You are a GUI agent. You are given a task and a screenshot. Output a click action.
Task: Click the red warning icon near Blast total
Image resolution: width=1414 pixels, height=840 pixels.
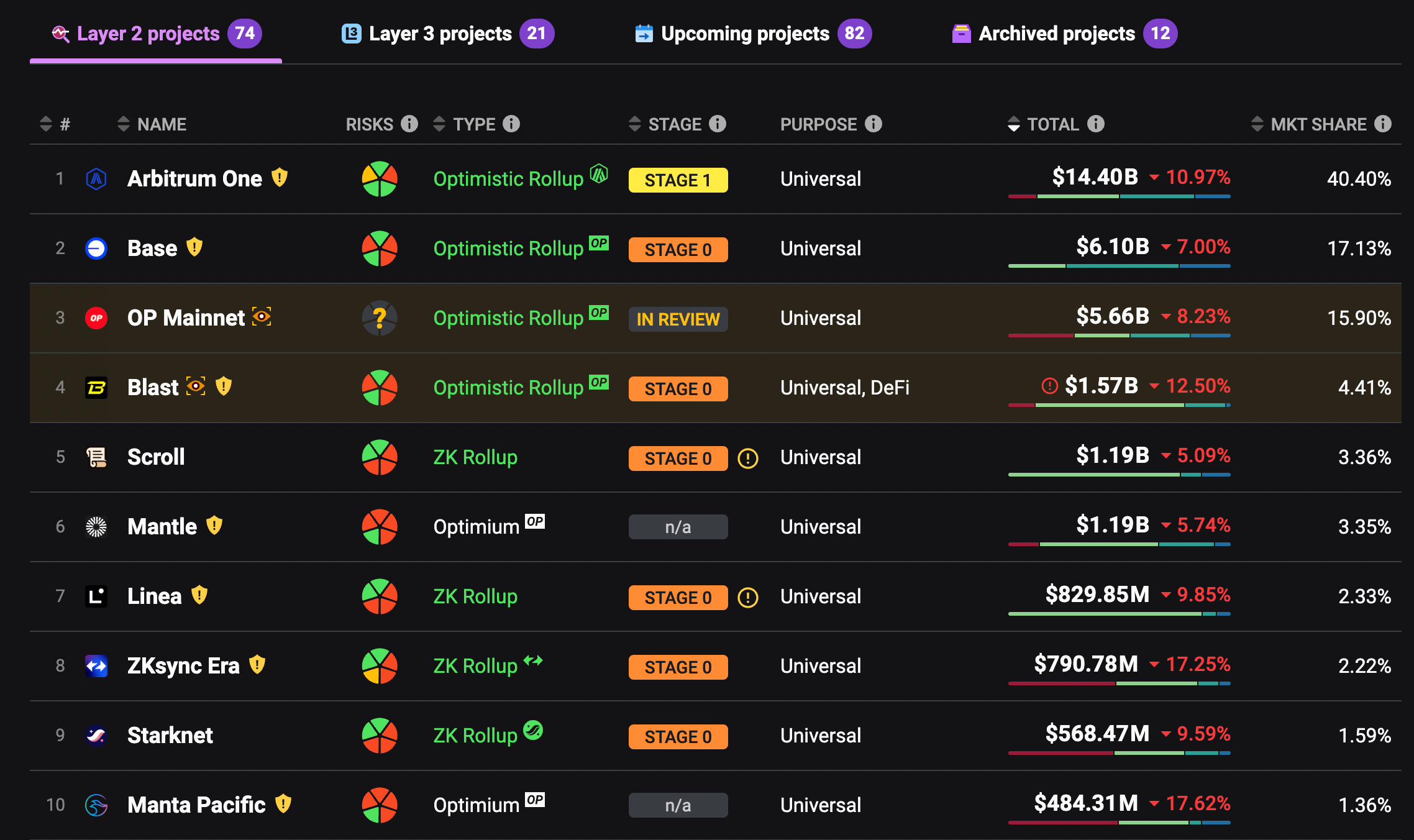1049,386
